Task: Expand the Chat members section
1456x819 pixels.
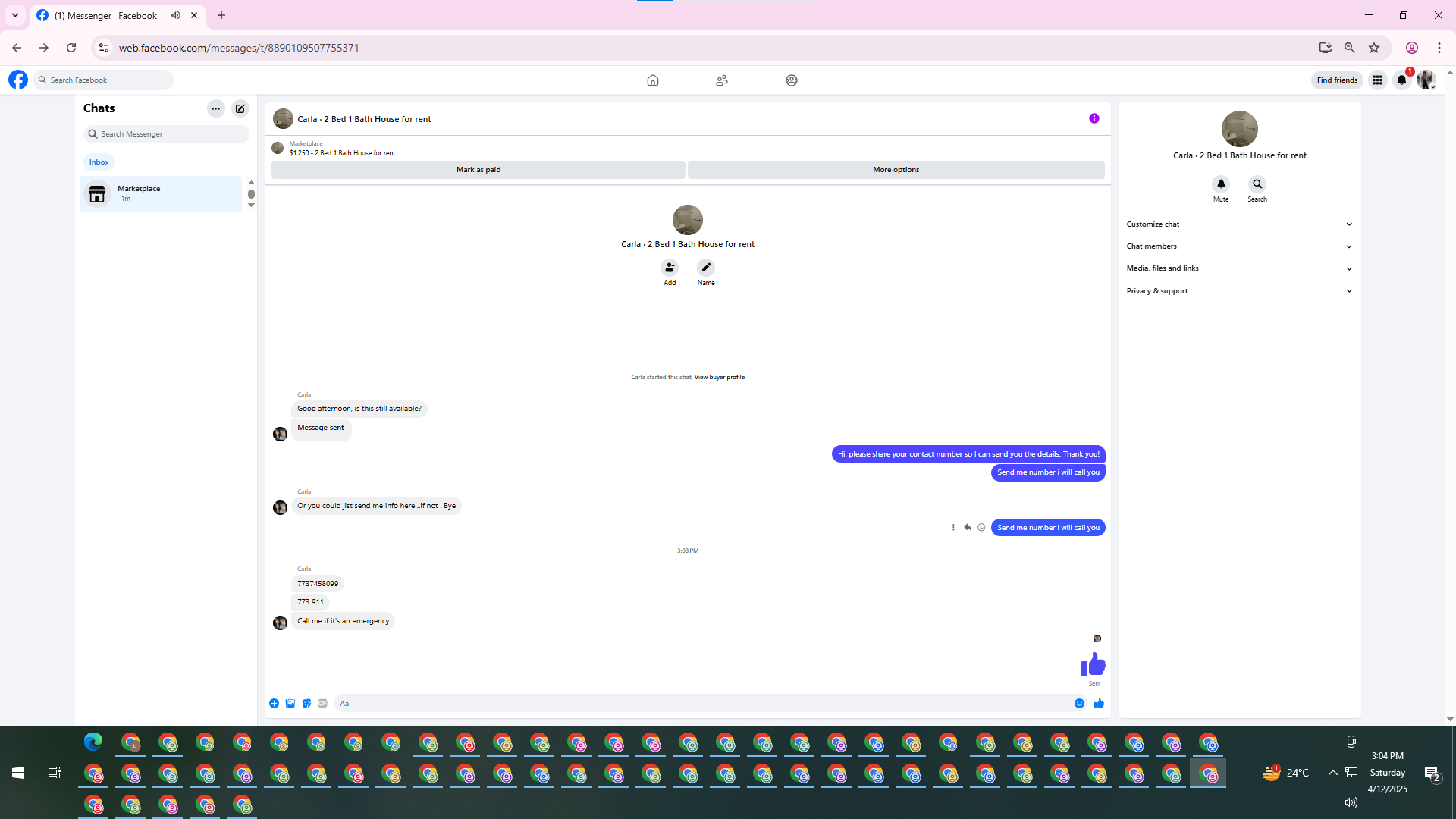Action: (1240, 246)
